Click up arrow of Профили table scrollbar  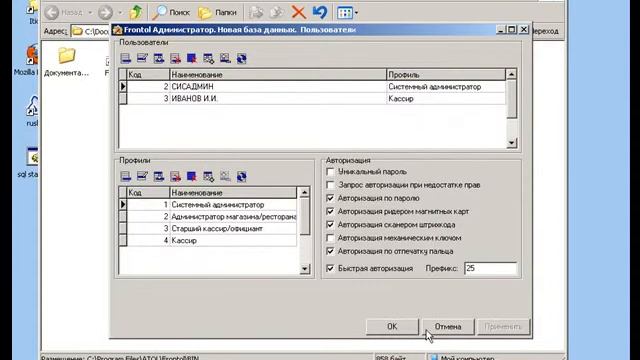tap(304, 192)
